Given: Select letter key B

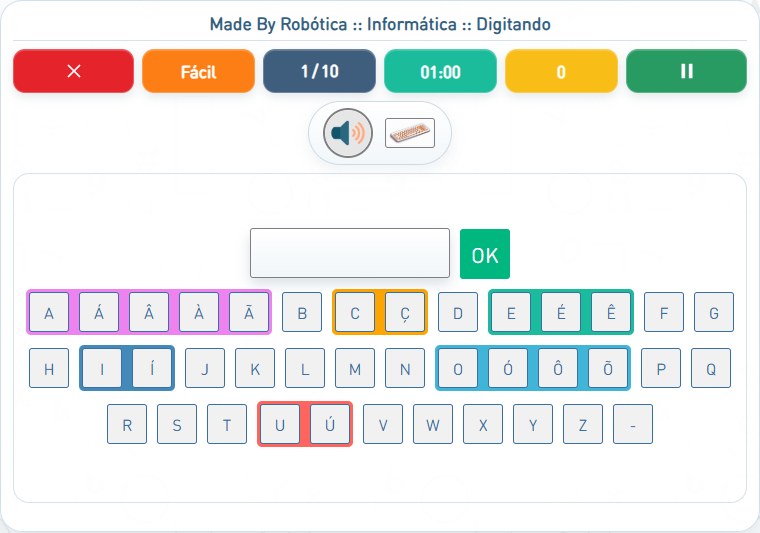Looking at the screenshot, I should 302,312.
